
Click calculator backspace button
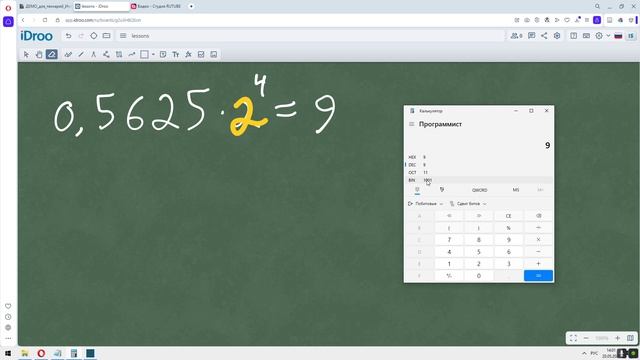coord(538,216)
